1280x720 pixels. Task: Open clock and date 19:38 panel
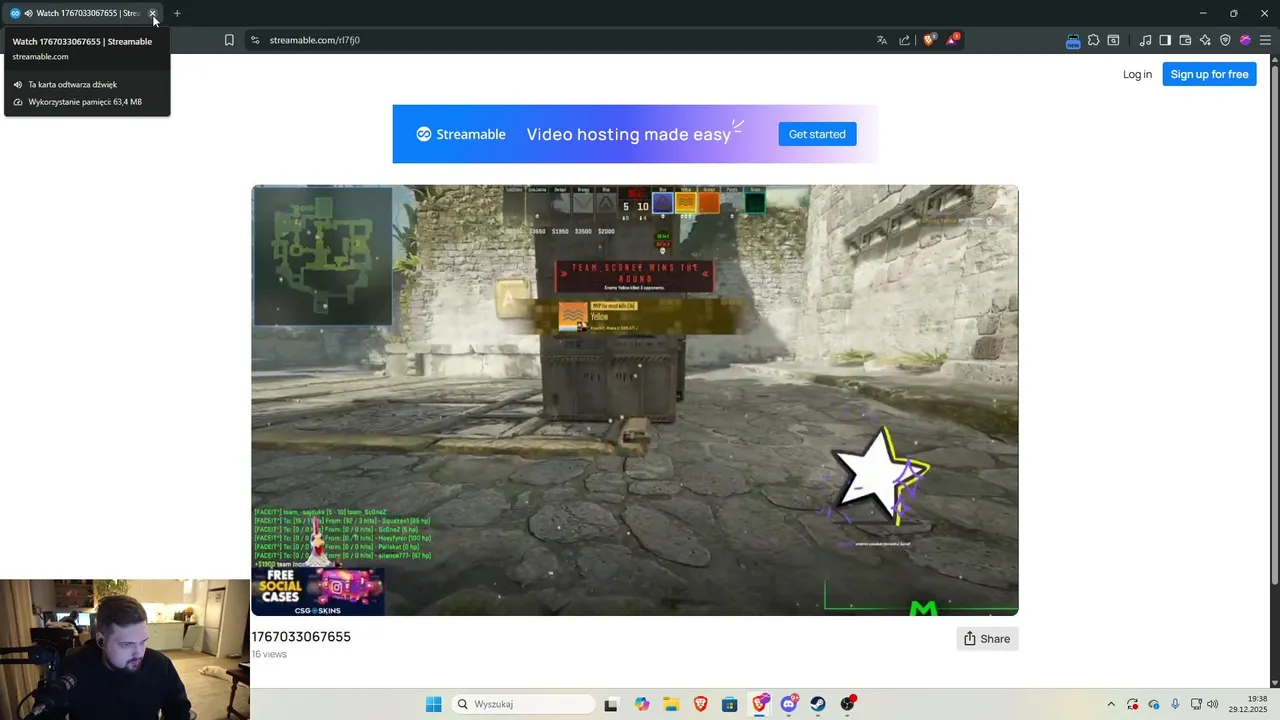1249,704
